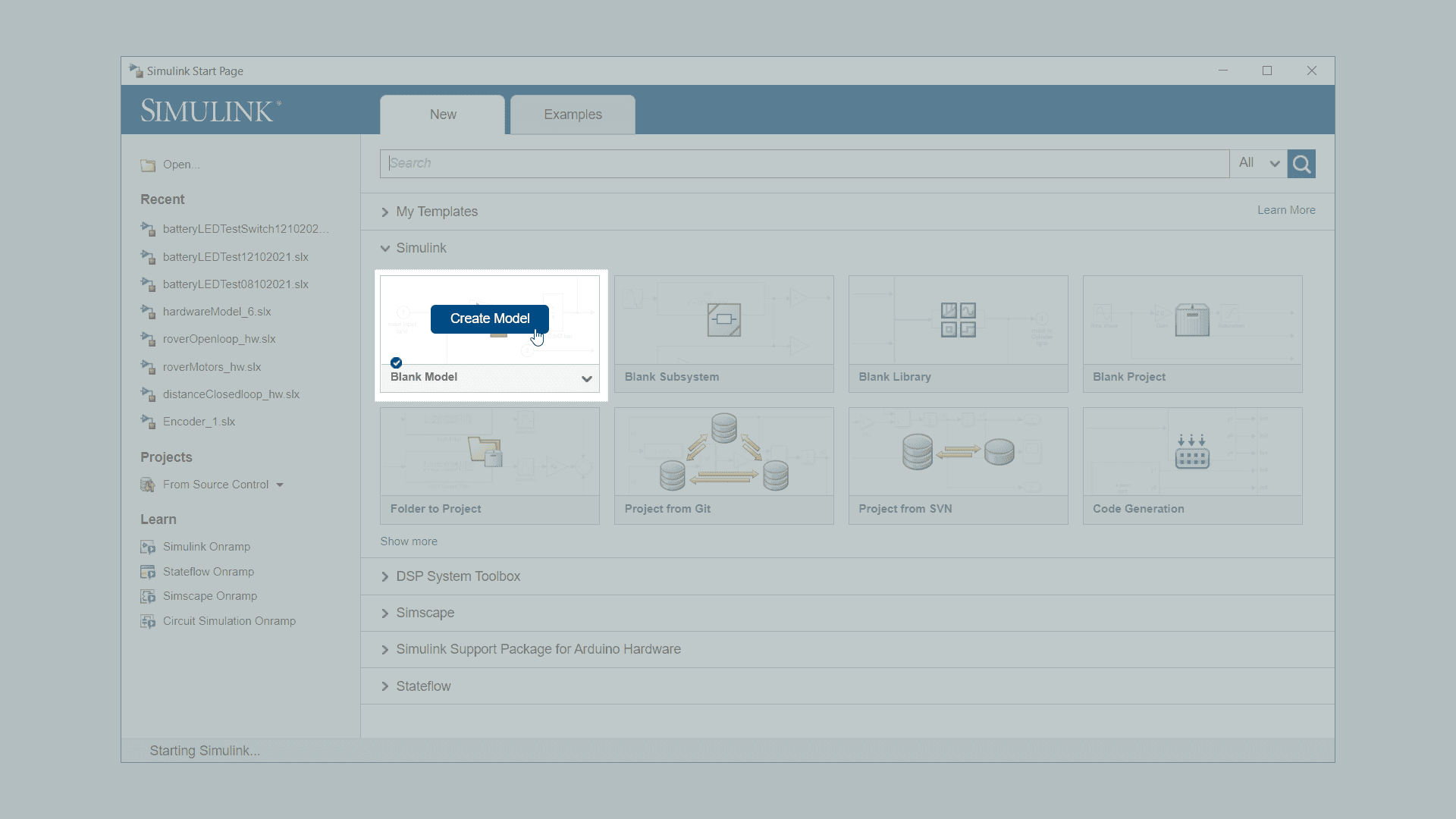
Task: Click the Blank Library template icon
Action: [x=958, y=319]
